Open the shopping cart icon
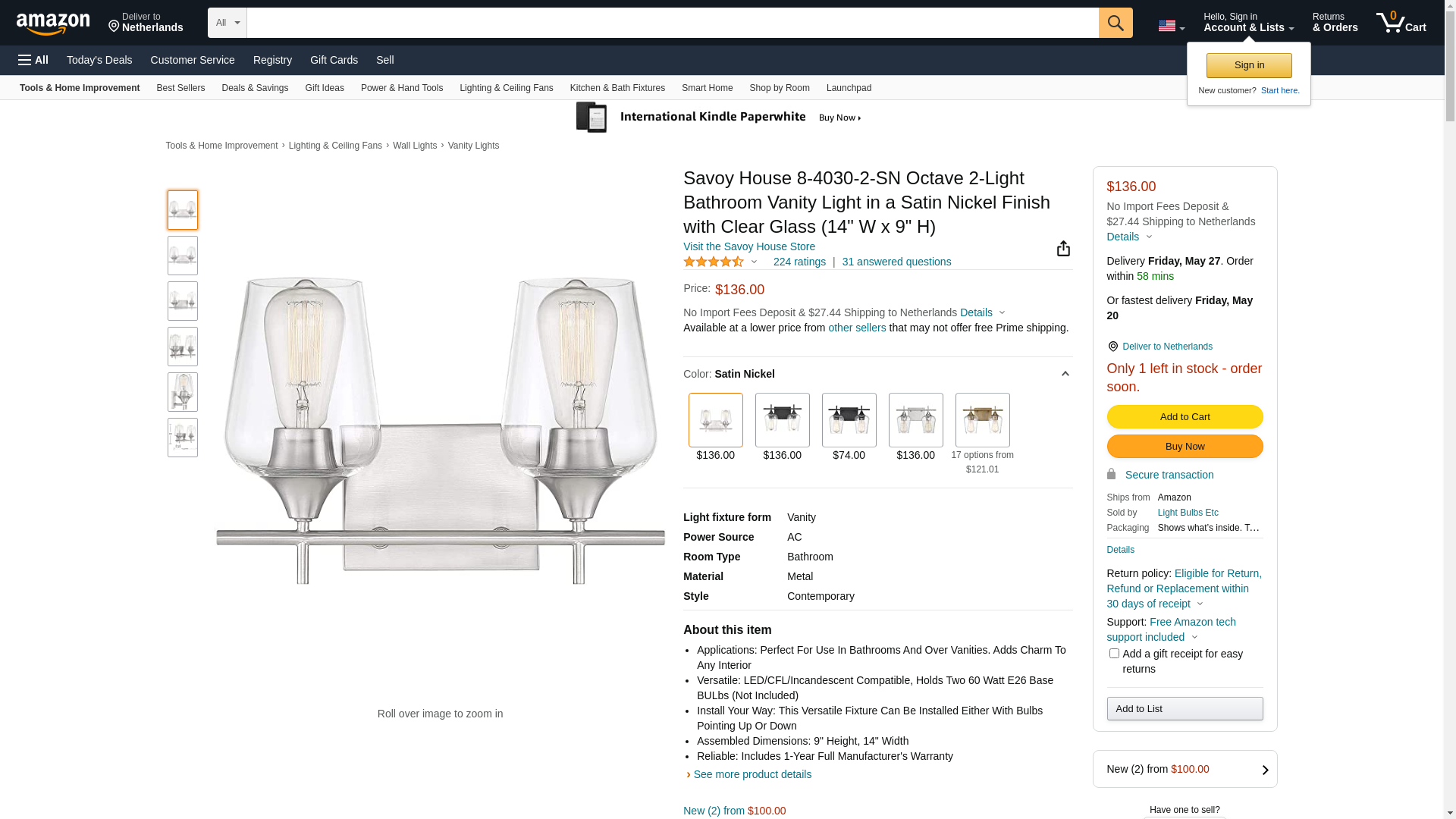The height and width of the screenshot is (819, 1456). point(1400,23)
